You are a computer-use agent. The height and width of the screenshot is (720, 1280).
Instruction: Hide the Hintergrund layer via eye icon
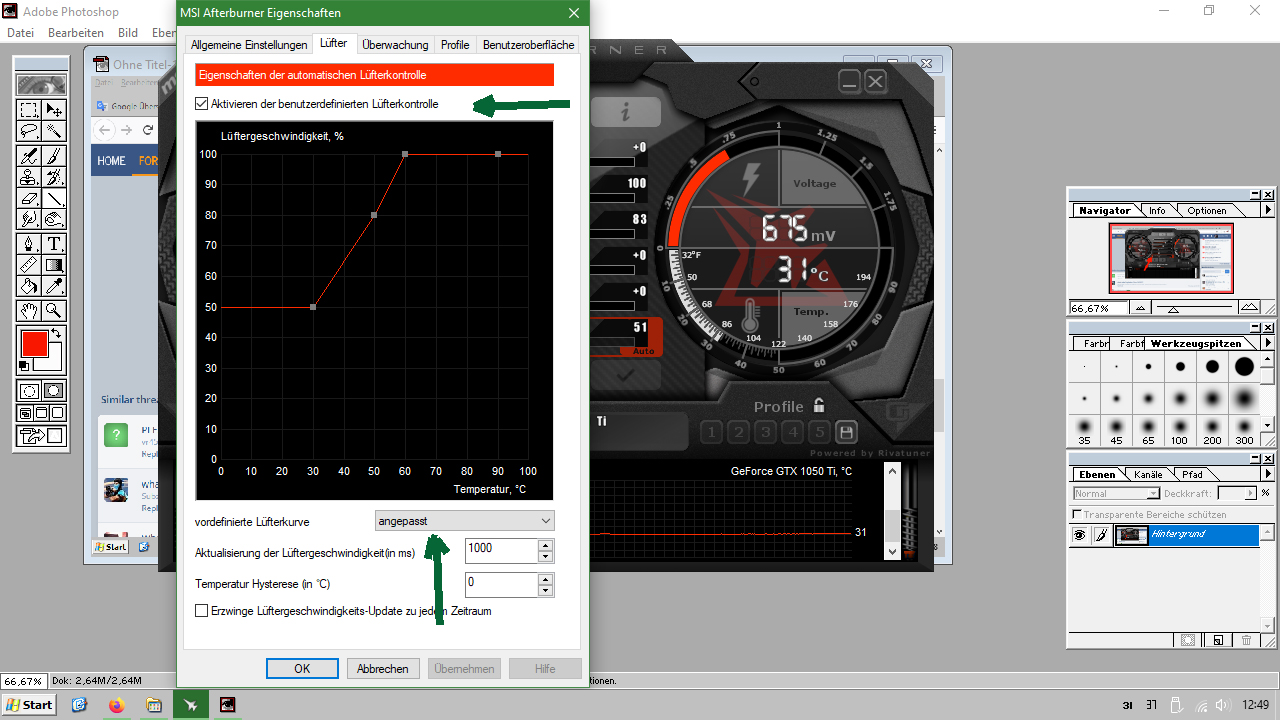point(1079,535)
